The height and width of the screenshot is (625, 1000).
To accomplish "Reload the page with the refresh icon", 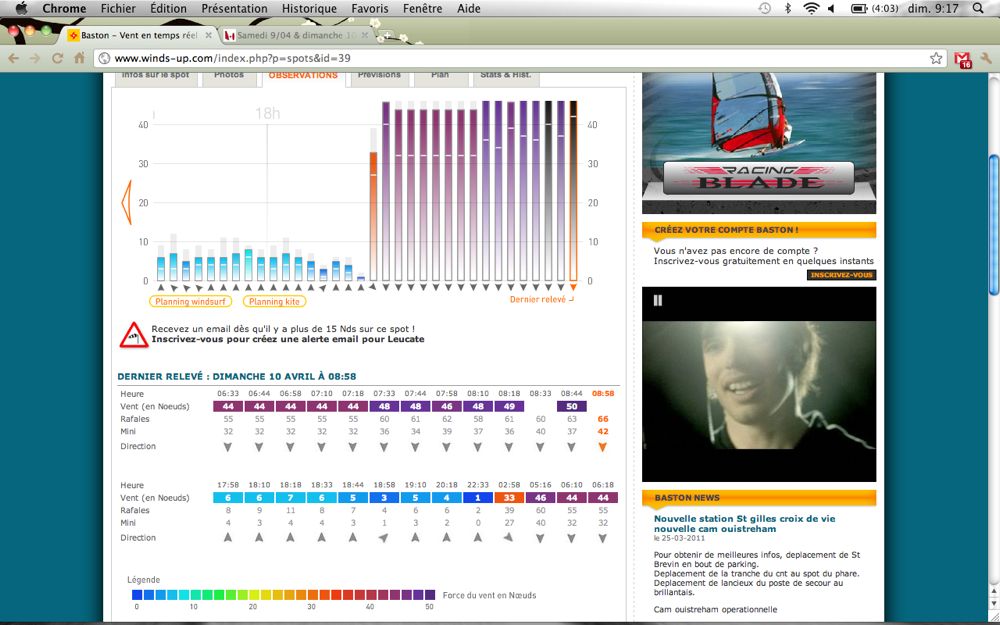I will pyautogui.click(x=56, y=58).
